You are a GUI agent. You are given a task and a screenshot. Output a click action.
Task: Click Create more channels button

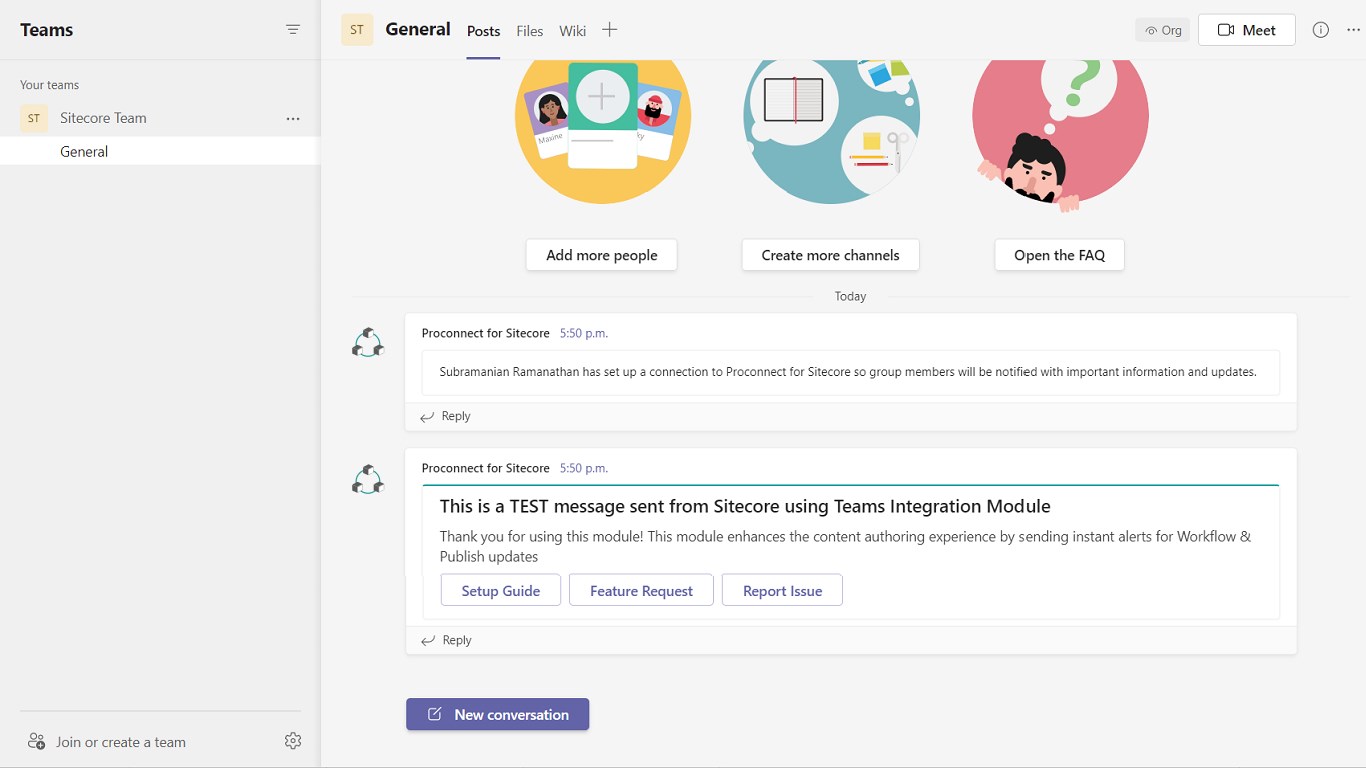pyautogui.click(x=831, y=255)
